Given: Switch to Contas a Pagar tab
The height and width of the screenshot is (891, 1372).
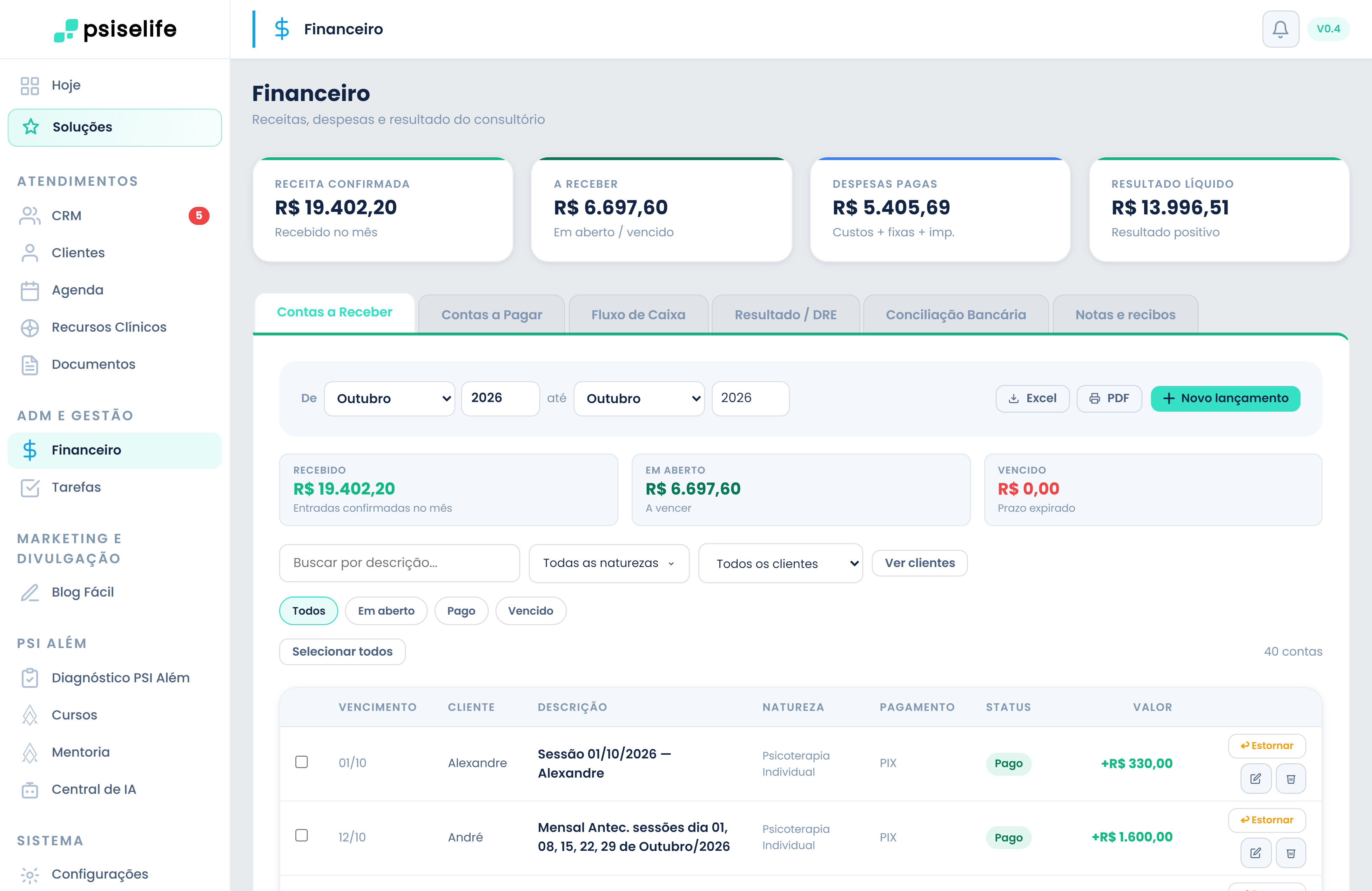Looking at the screenshot, I should coord(492,315).
